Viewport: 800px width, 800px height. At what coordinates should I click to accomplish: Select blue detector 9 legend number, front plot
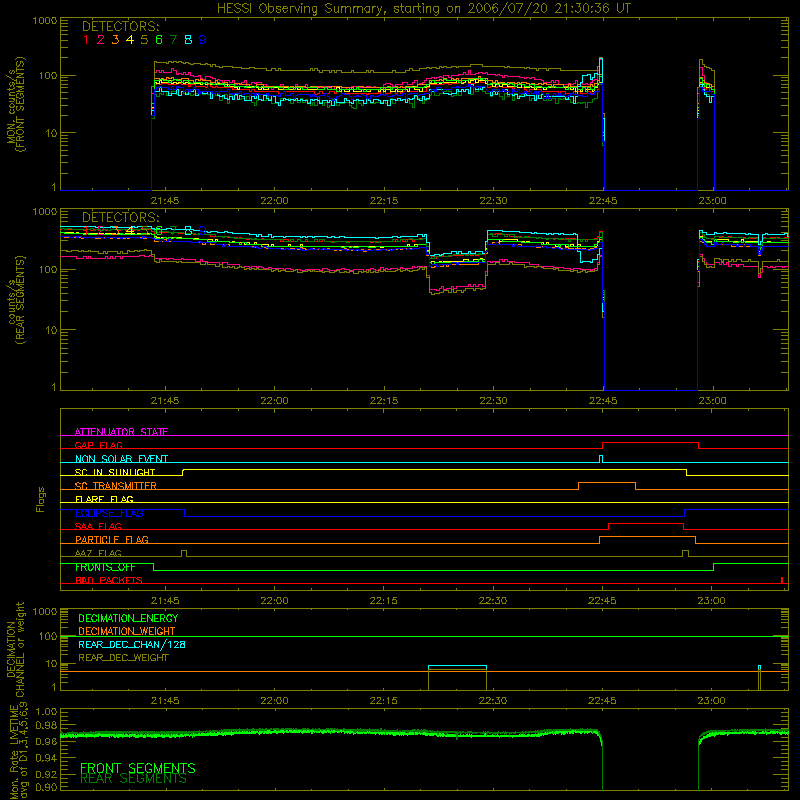pyautogui.click(x=203, y=40)
